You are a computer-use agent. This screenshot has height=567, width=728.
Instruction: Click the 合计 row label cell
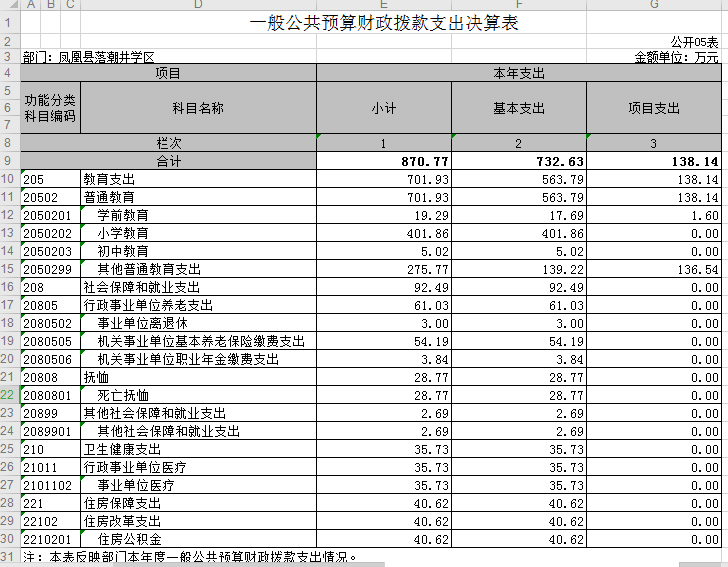click(169, 161)
